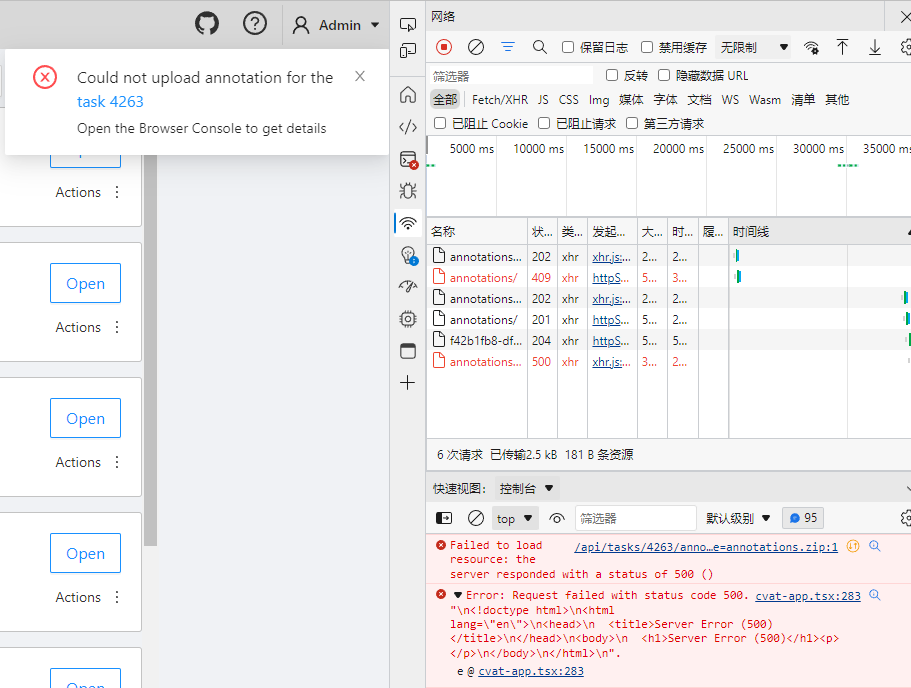Open cvat-app.tsx:283 stack trace link
911x688 pixels.
click(x=531, y=671)
